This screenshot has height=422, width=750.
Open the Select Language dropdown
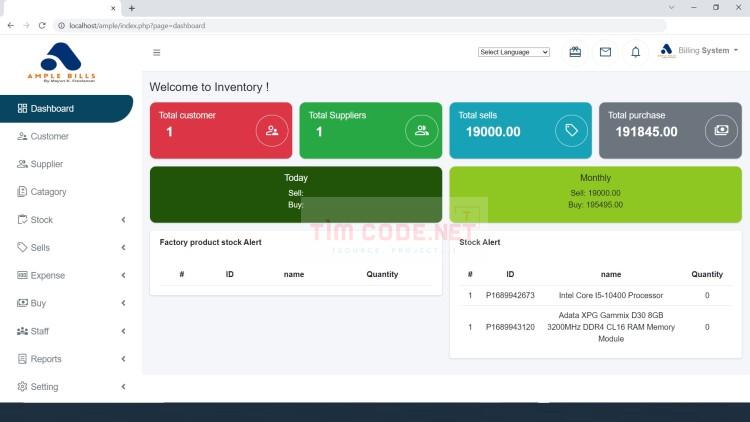coord(514,52)
